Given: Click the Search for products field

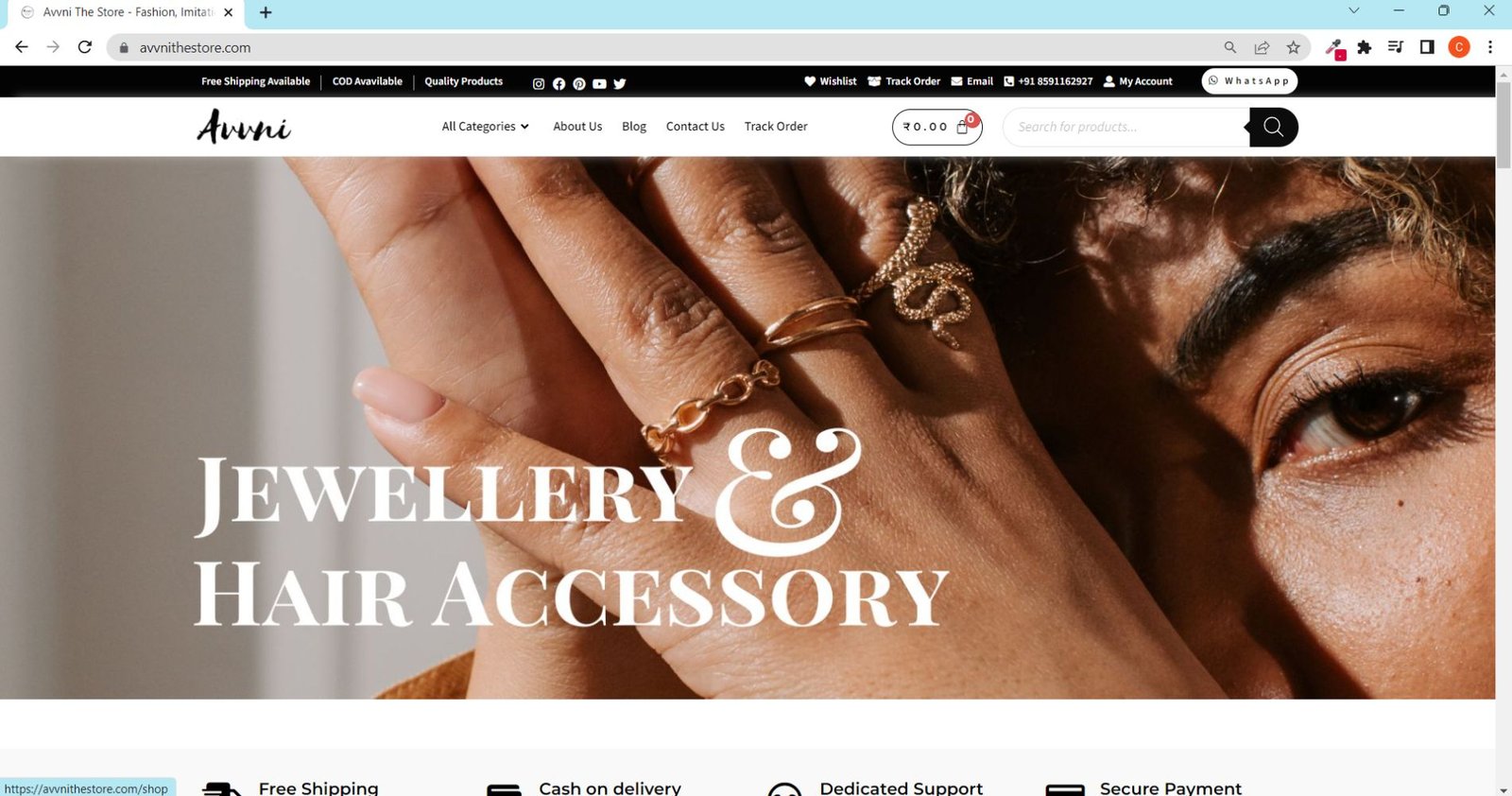Looking at the screenshot, I should tap(1125, 127).
